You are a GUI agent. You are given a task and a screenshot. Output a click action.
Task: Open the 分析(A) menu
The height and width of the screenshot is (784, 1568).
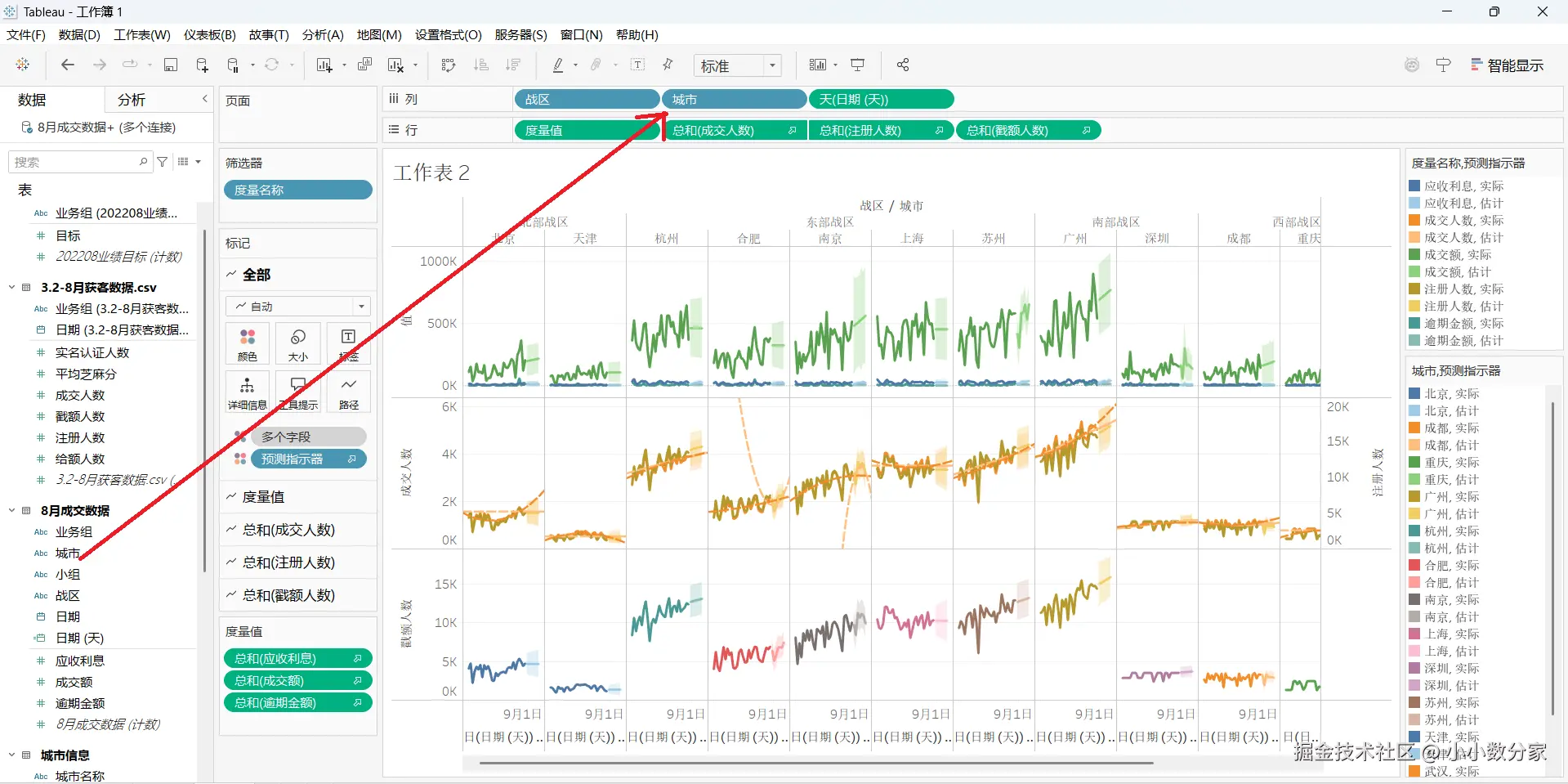click(323, 34)
